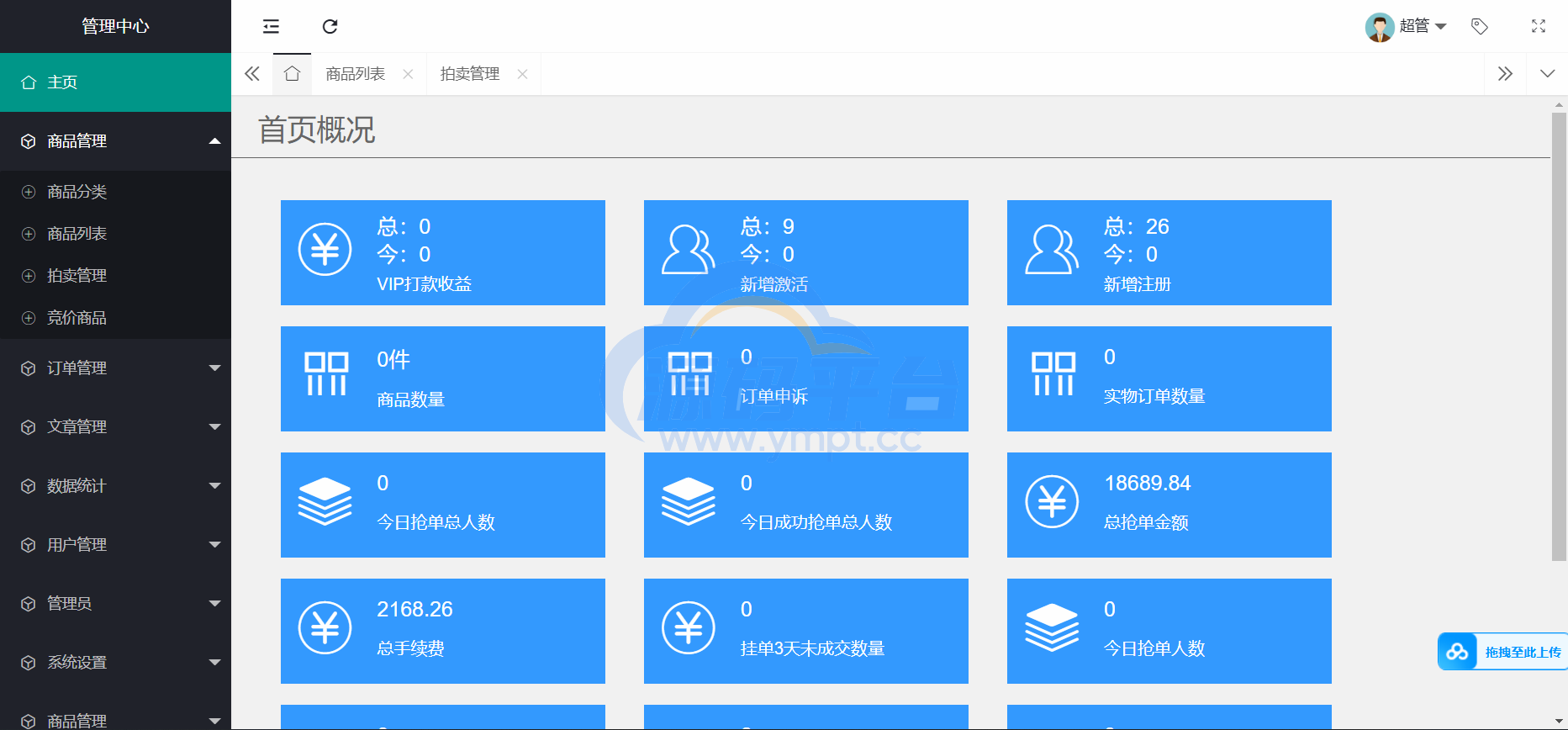This screenshot has height=730, width=1568.
Task: Open 商品列表 in the sidebar
Action: coord(115,234)
